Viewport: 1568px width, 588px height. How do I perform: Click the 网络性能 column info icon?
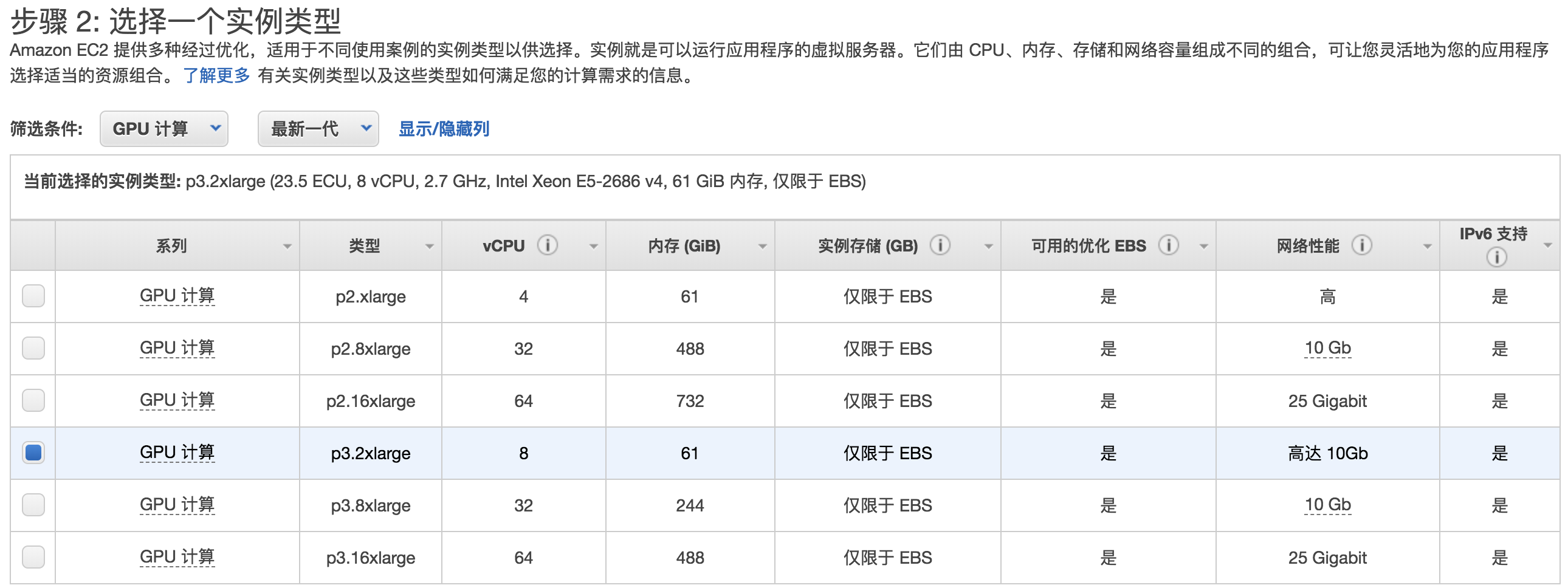pyautogui.click(x=1361, y=245)
